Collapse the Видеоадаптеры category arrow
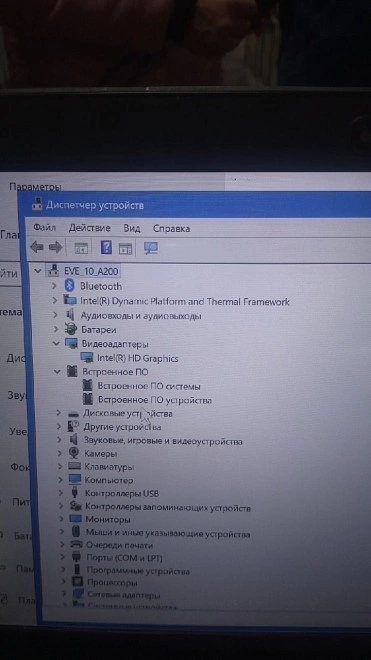371x660 pixels. pyautogui.click(x=56, y=343)
